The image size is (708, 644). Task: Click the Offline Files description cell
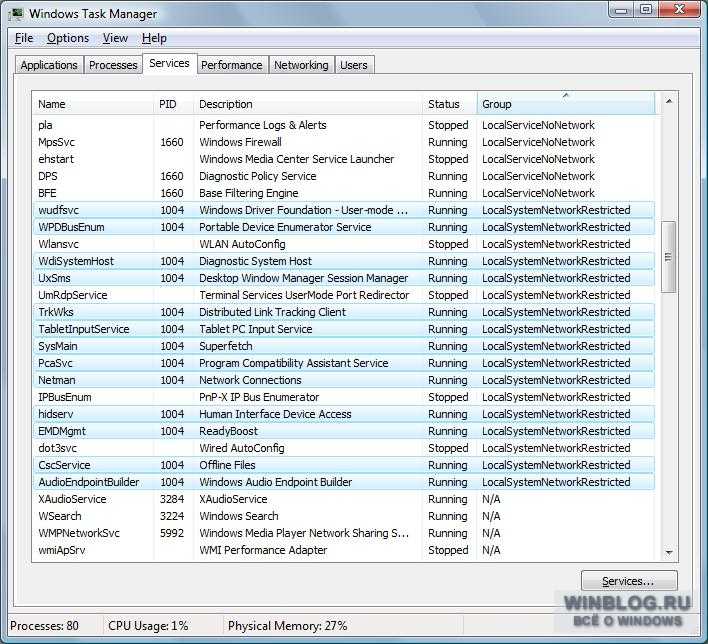tap(227, 466)
